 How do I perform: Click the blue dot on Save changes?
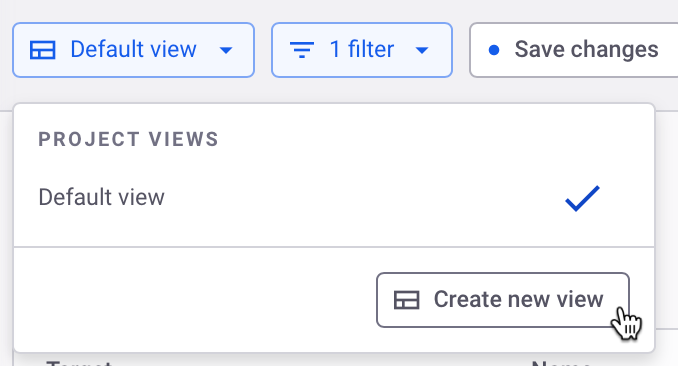tap(494, 50)
